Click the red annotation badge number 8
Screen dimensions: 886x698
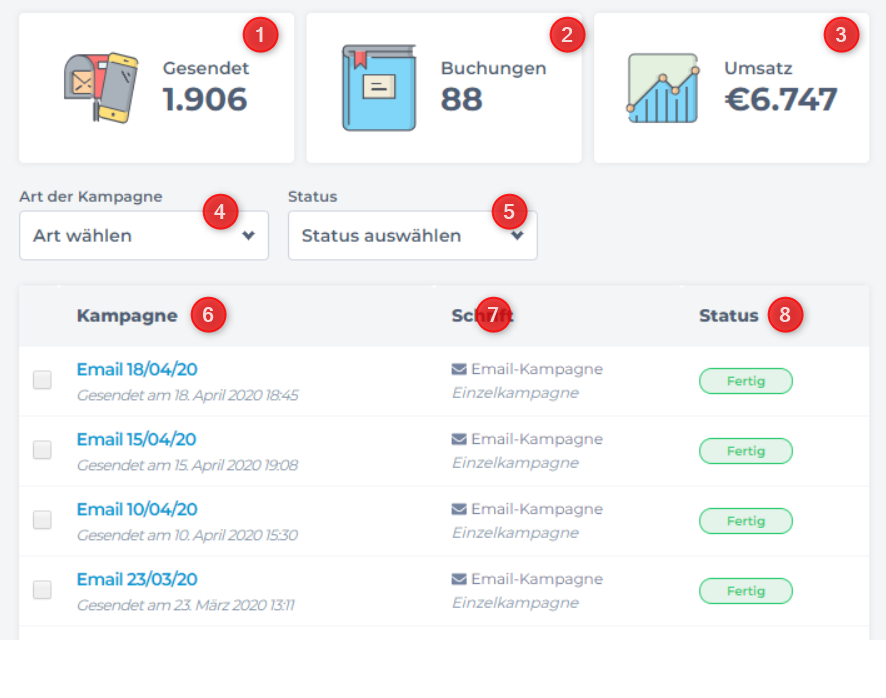click(x=785, y=315)
